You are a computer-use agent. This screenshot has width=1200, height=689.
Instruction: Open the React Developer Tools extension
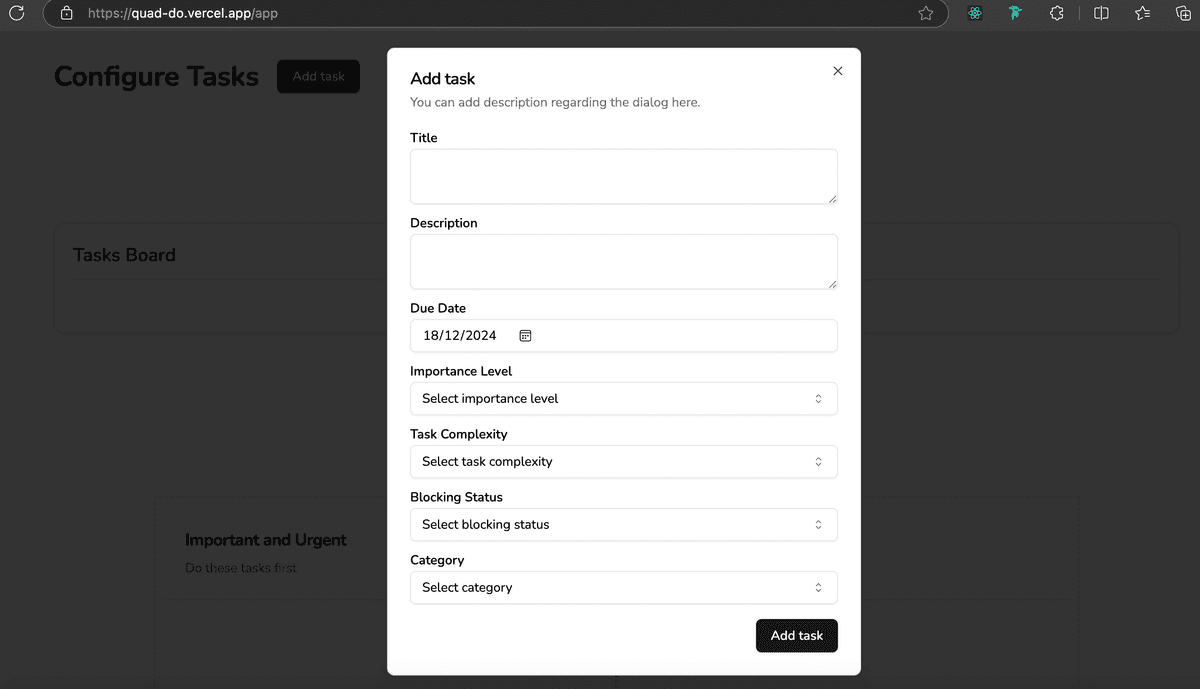tap(974, 14)
